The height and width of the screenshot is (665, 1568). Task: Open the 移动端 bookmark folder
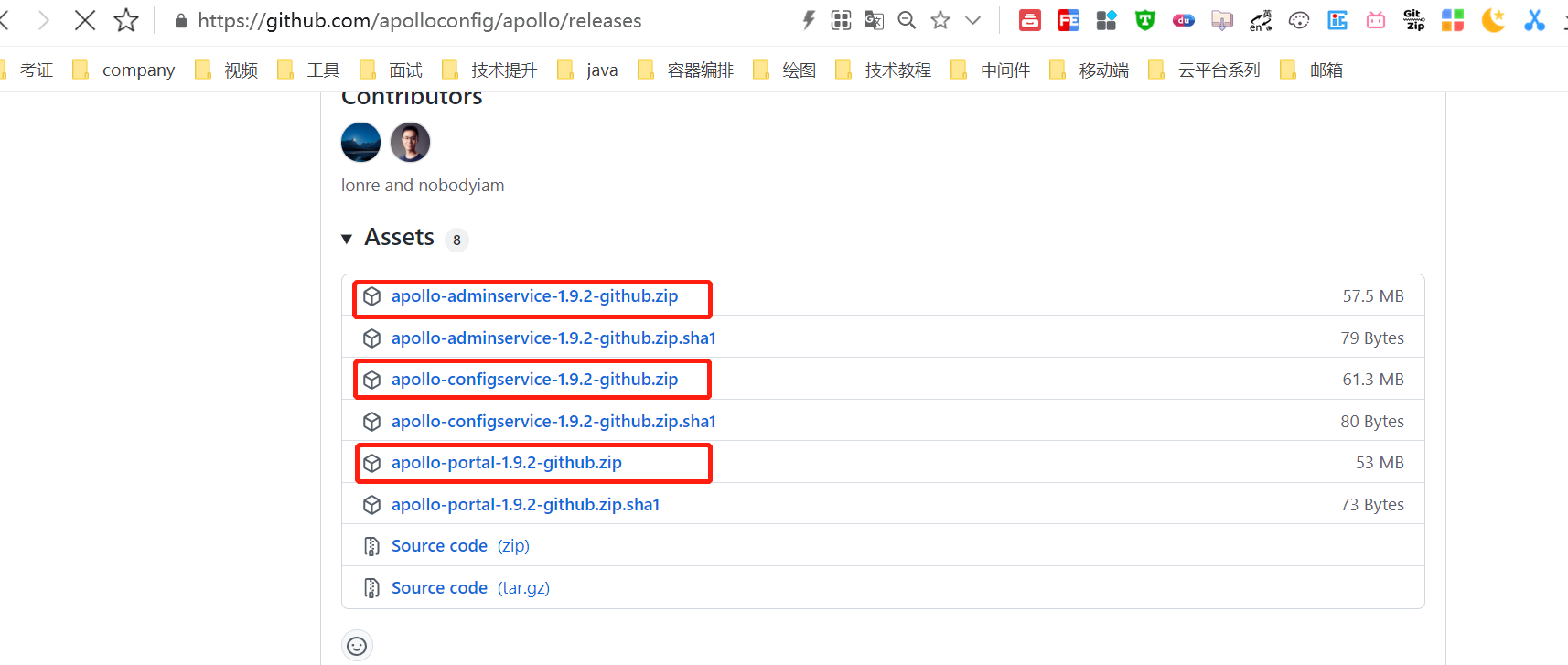pyautogui.click(x=1090, y=70)
